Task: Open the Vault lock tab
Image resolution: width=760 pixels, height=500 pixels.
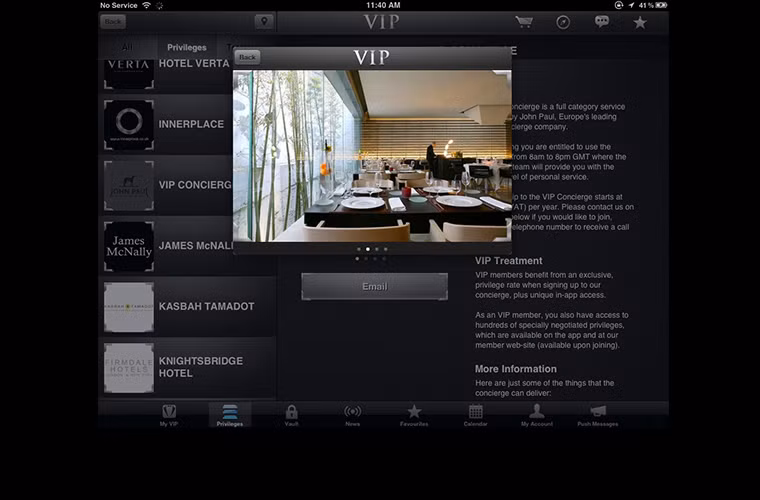Action: point(291,415)
